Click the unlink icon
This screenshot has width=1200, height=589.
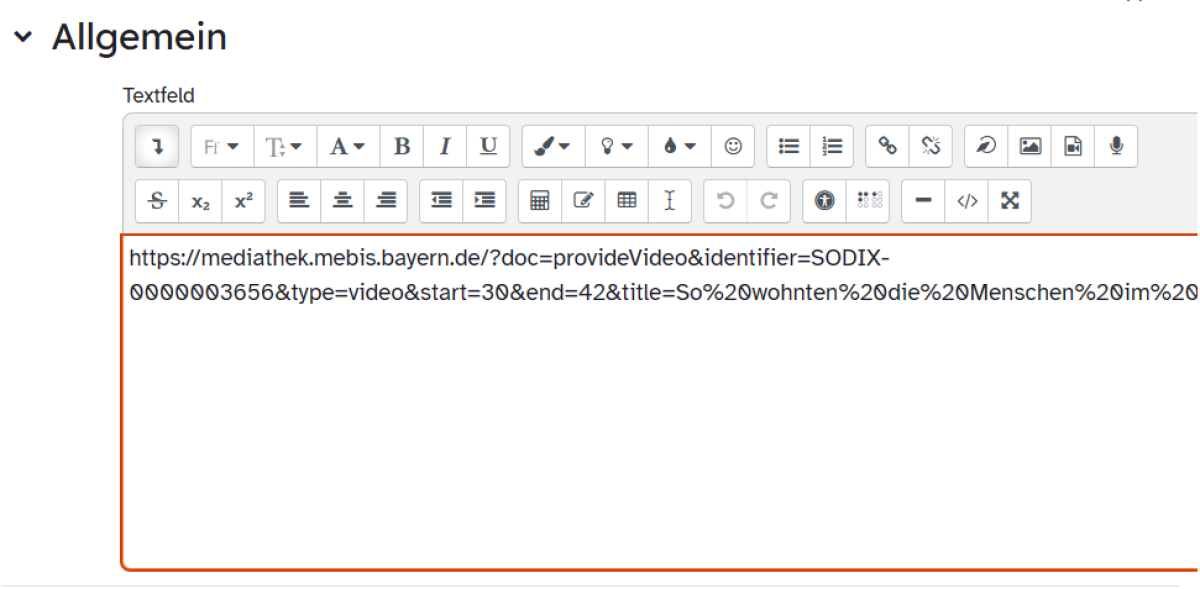click(931, 146)
